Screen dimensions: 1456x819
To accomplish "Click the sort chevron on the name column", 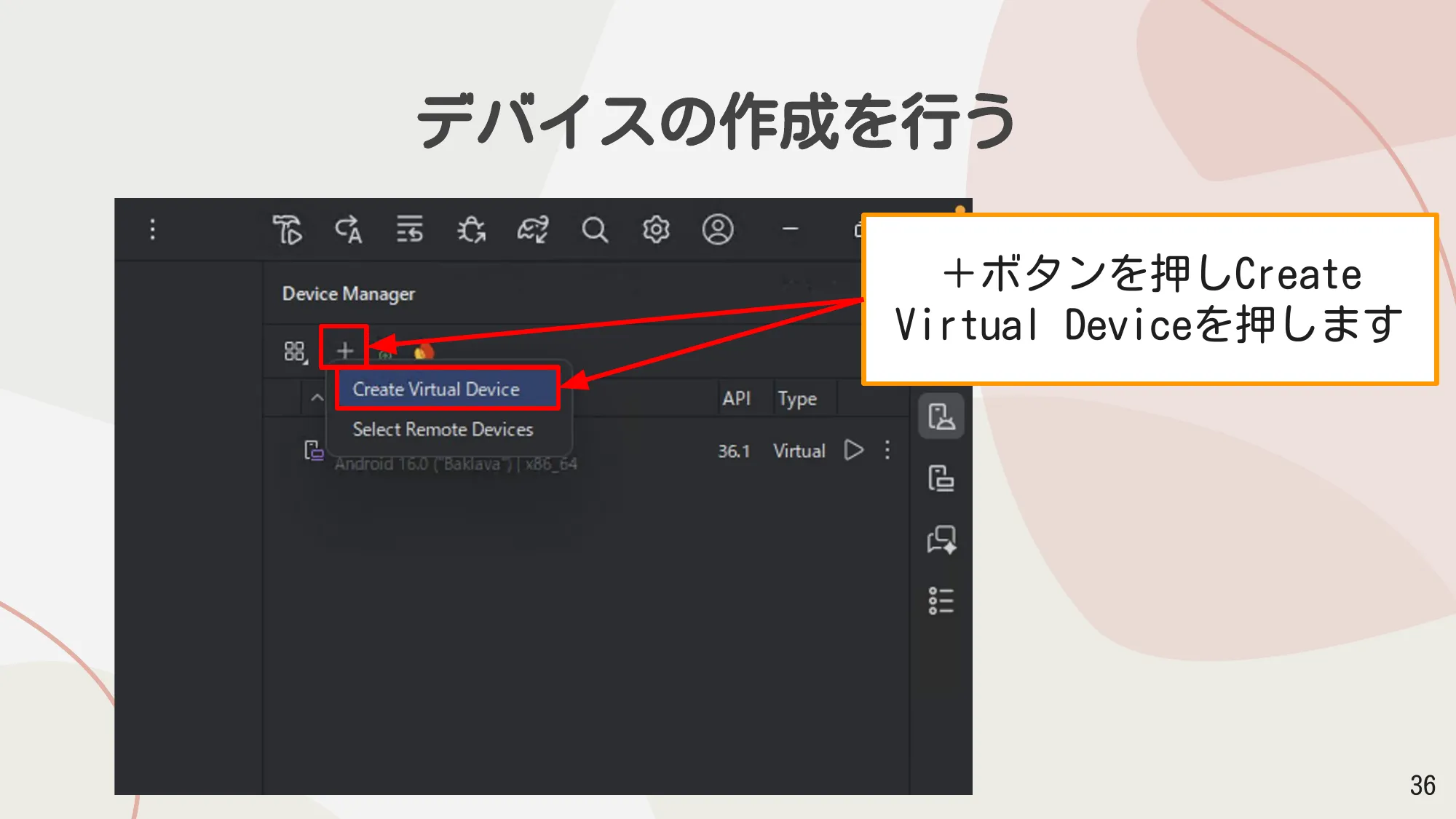I will tap(316, 398).
